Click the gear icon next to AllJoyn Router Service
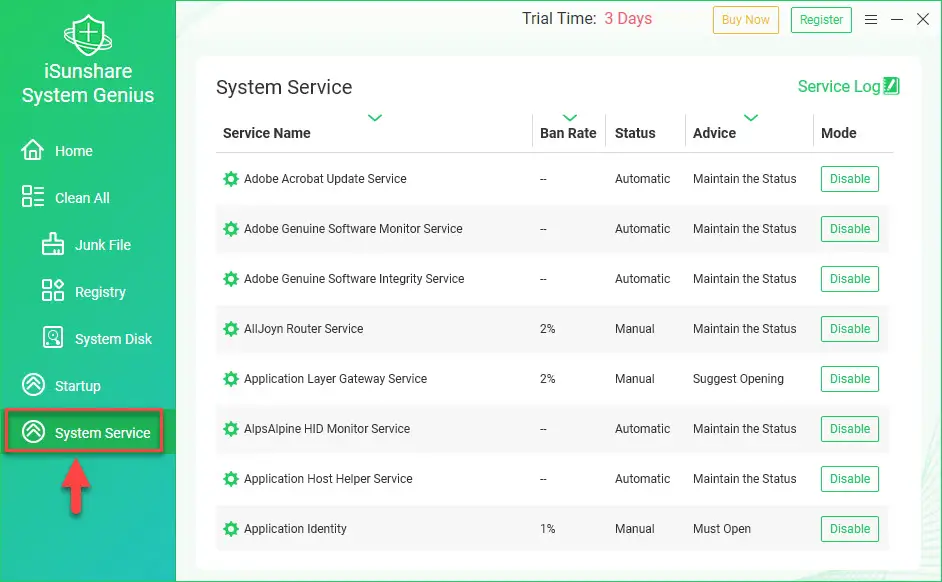Image resolution: width=942 pixels, height=582 pixels. (x=231, y=329)
